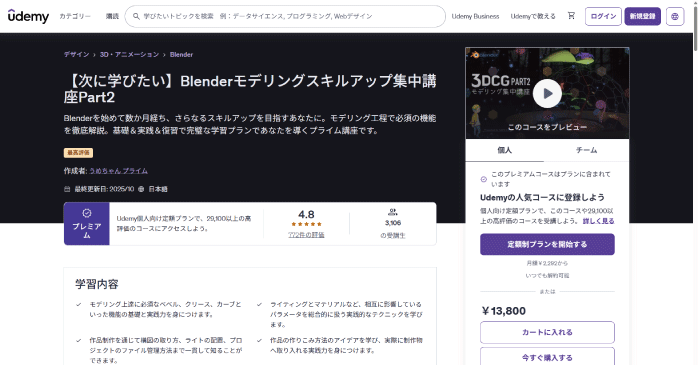Image resolution: width=698 pixels, height=365 pixels.
Task: Open the カテゴリー menu
Action: [75, 16]
